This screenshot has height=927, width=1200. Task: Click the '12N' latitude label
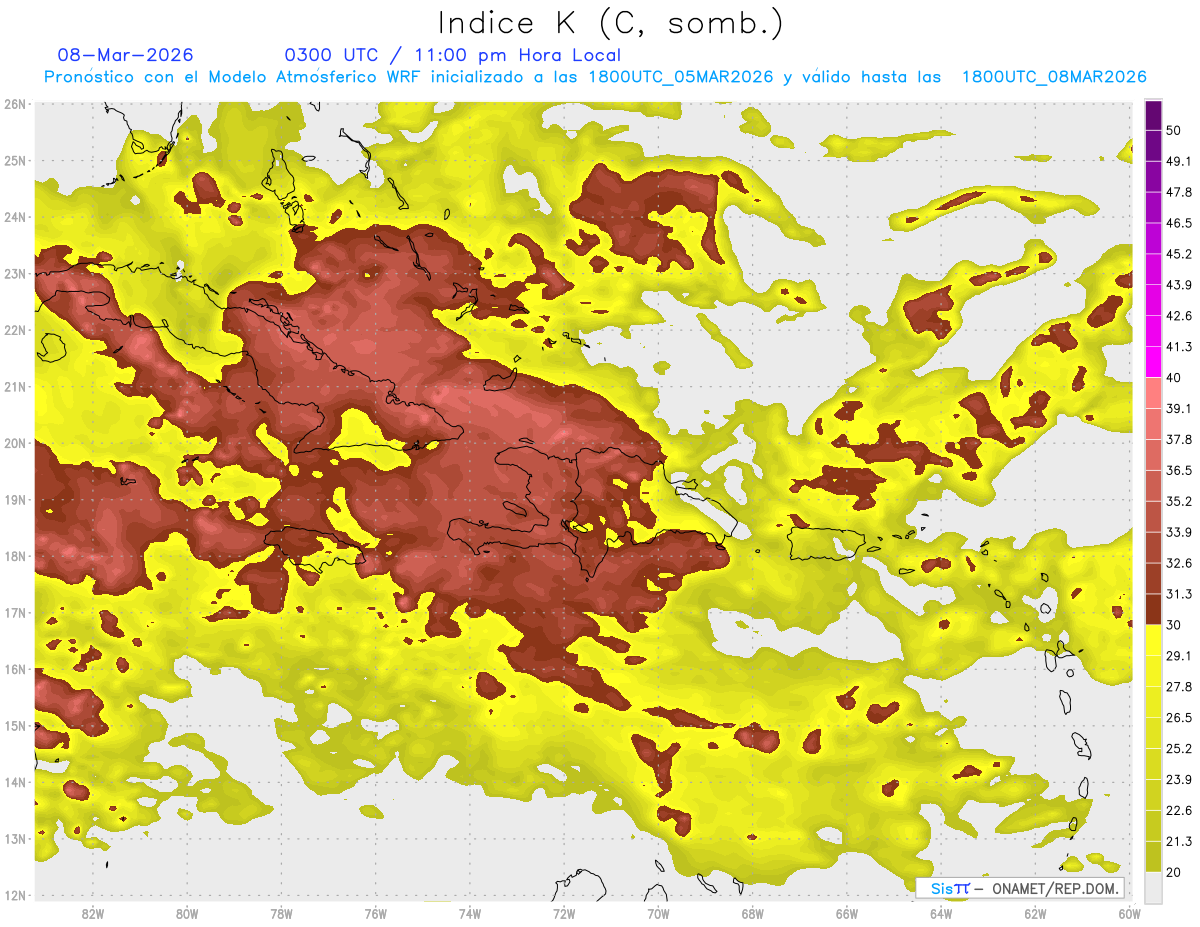(x=15, y=895)
